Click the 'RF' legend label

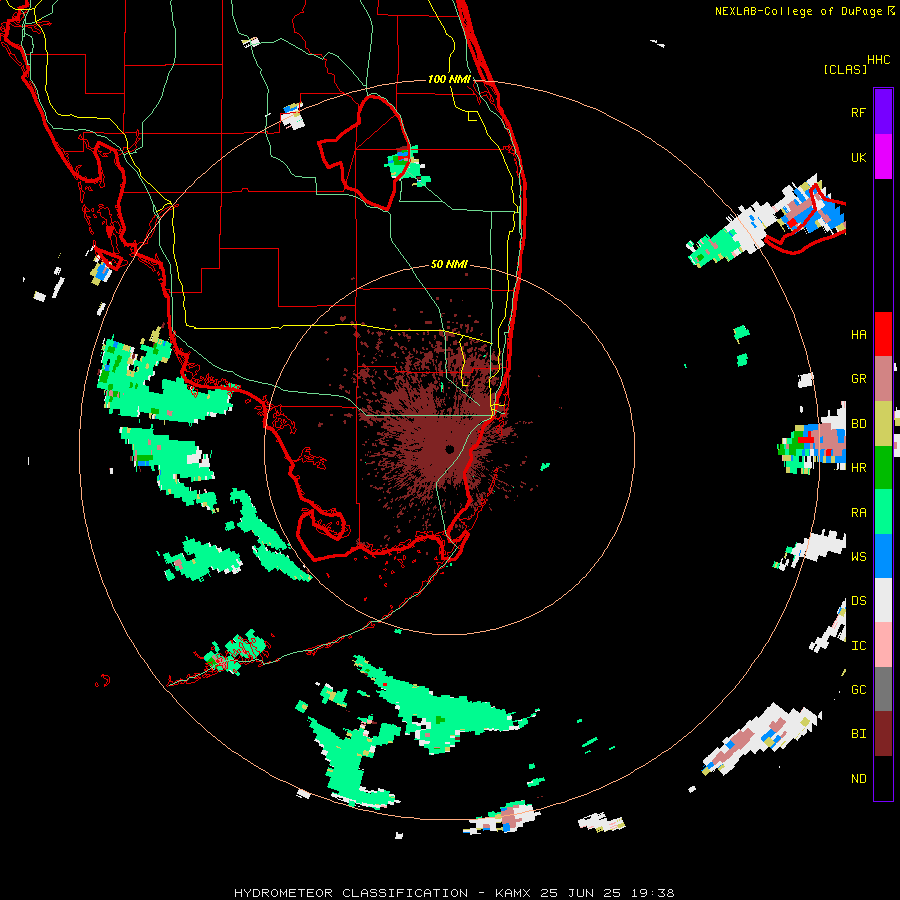tap(858, 112)
